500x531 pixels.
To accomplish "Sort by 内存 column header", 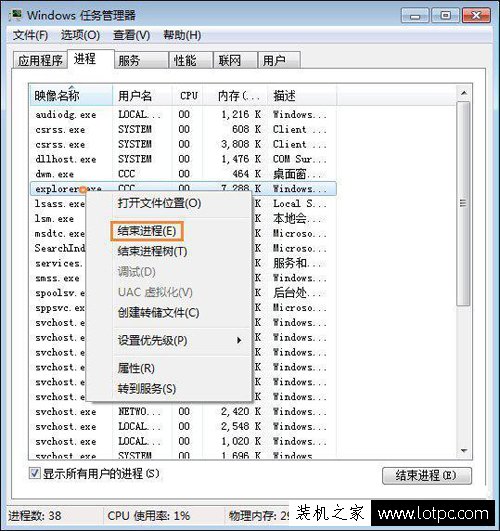I will click(235, 96).
